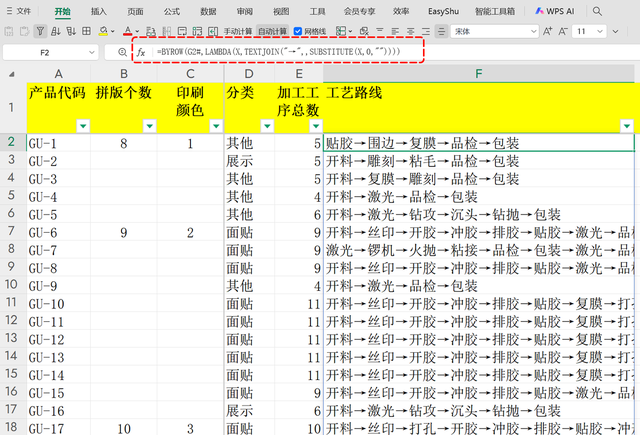640x435 pixels.
Task: Click the top align icon
Action: click(380, 31)
